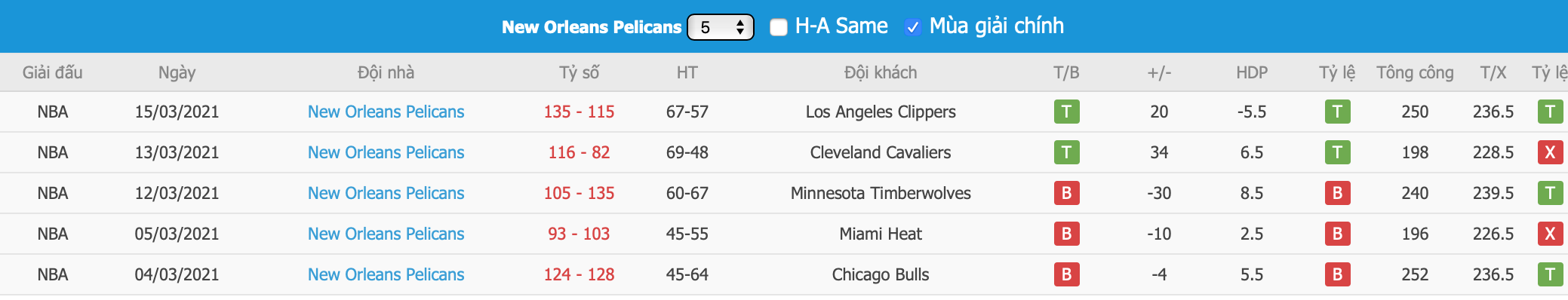The width and height of the screenshot is (1568, 300).
Task: Click the red B T/B badge in Chicago Bulls row
Action: click(1066, 274)
